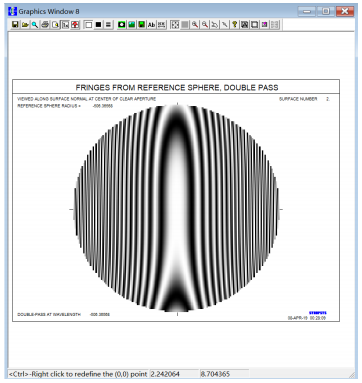Click the print preview page icon
The width and height of the screenshot is (362, 383).
[55, 25]
